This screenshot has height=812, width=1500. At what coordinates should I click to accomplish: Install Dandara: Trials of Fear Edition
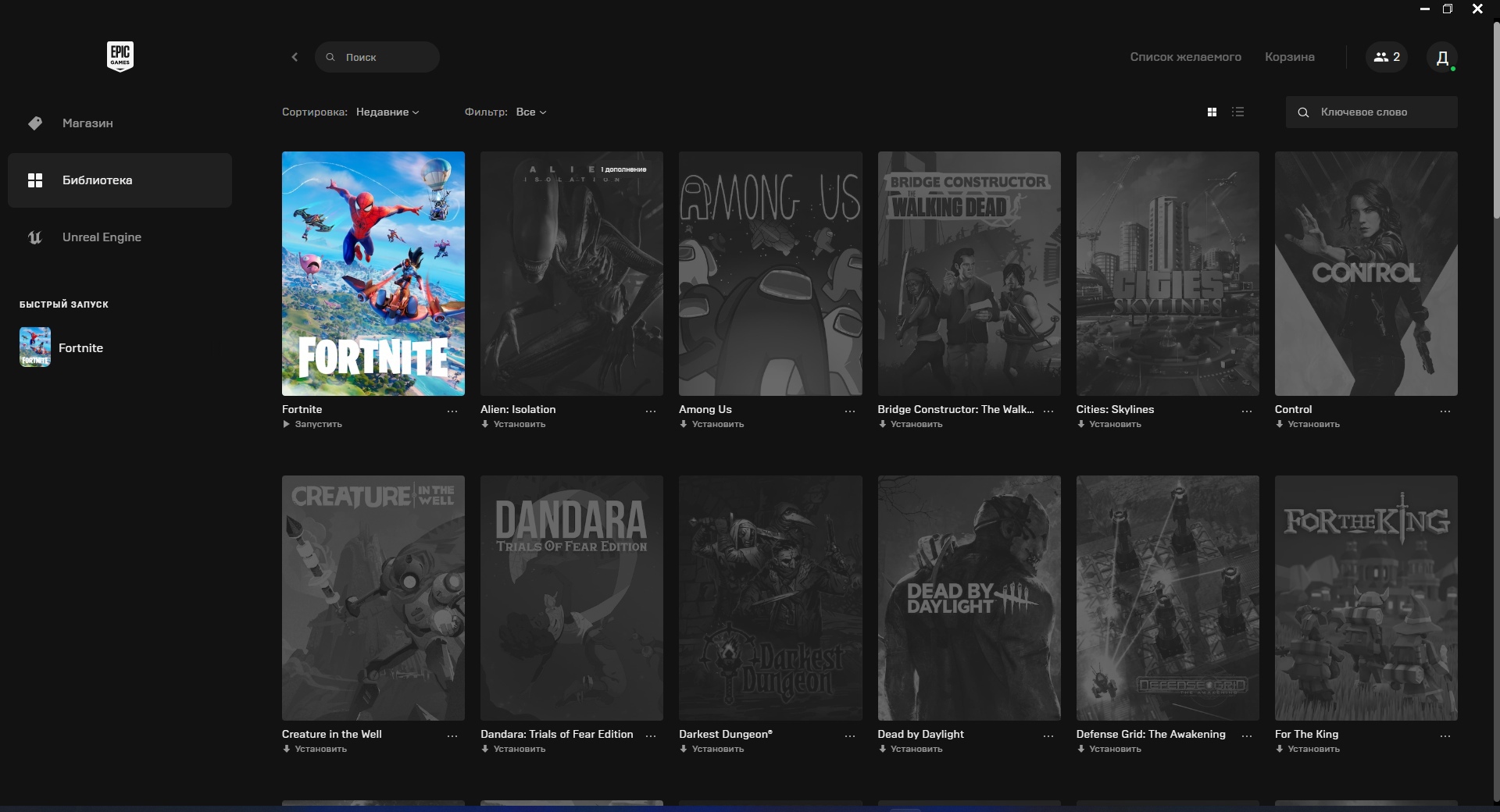[x=513, y=750]
